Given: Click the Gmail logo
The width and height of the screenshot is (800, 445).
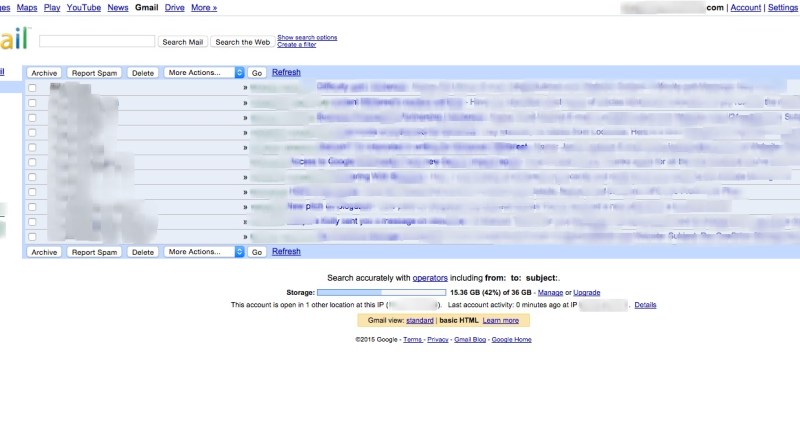Looking at the screenshot, I should pyautogui.click(x=14, y=39).
